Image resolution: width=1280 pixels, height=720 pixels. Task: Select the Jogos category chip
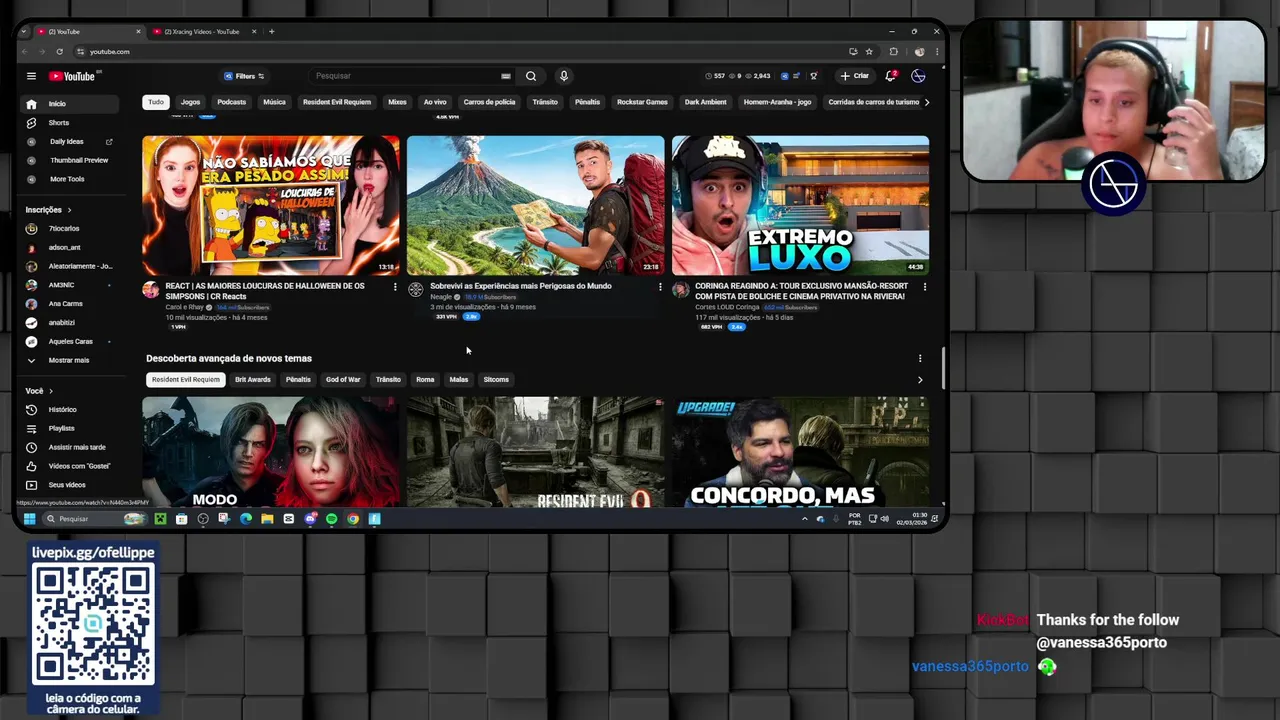click(190, 102)
